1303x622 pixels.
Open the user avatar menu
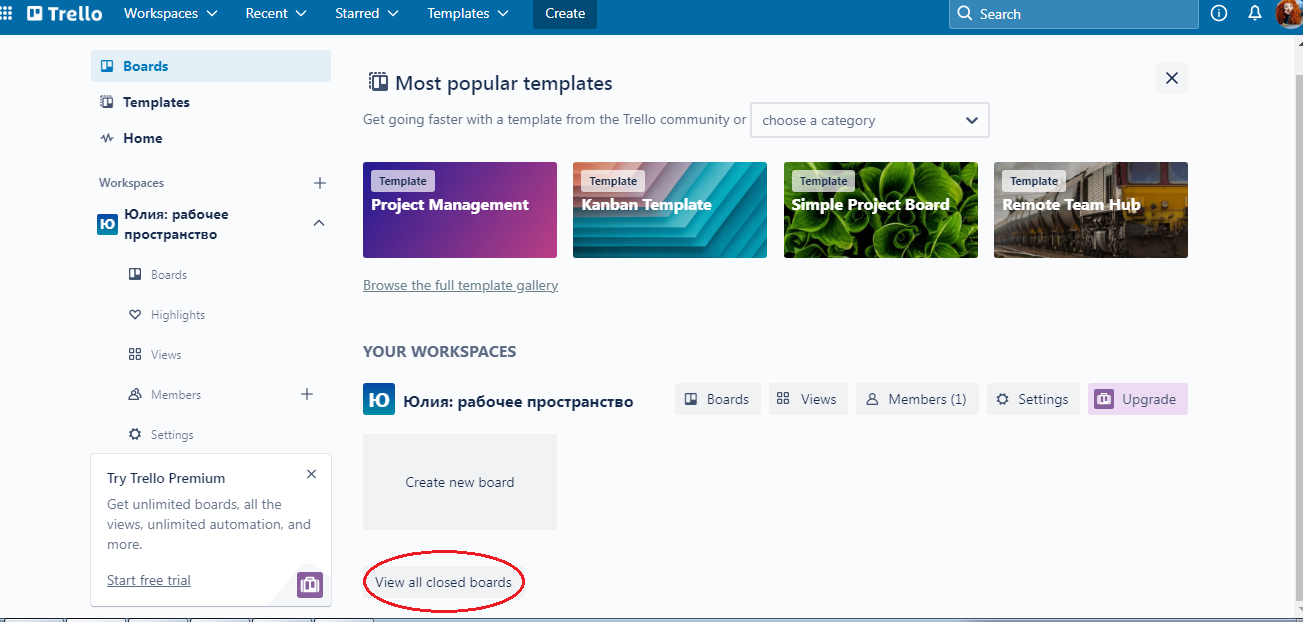point(1290,14)
